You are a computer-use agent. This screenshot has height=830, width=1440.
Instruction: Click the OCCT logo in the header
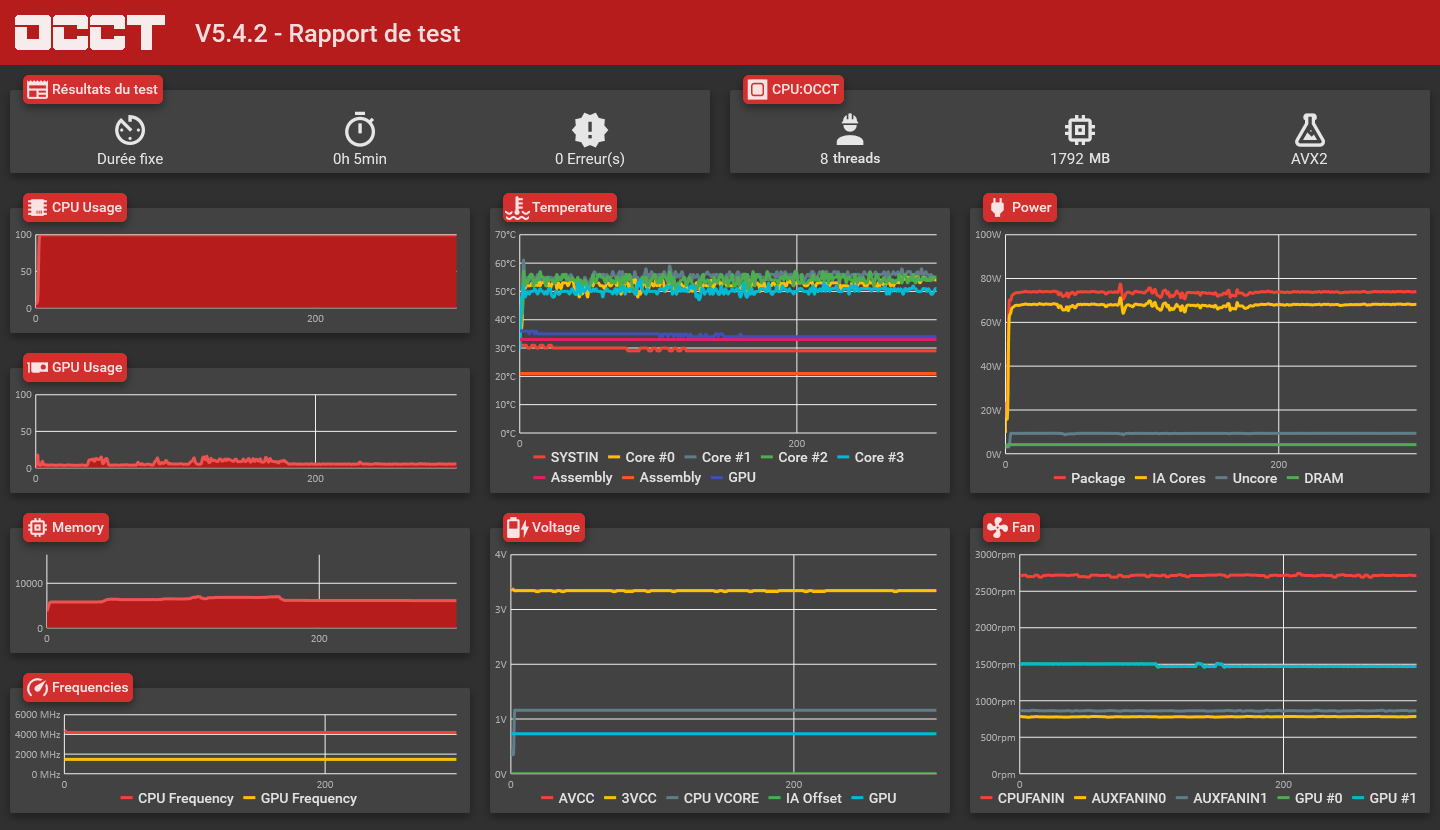[89, 32]
